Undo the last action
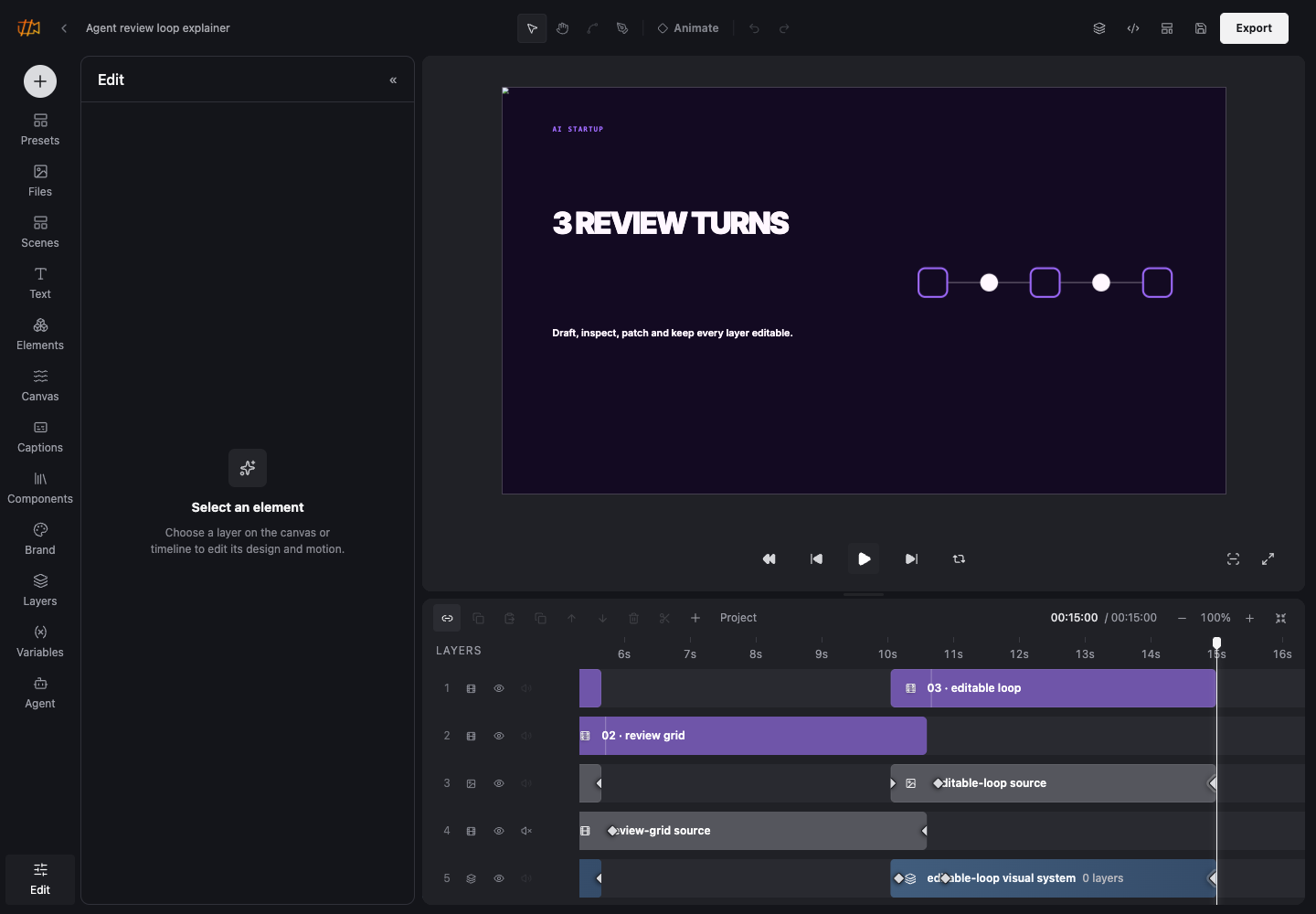 (754, 28)
